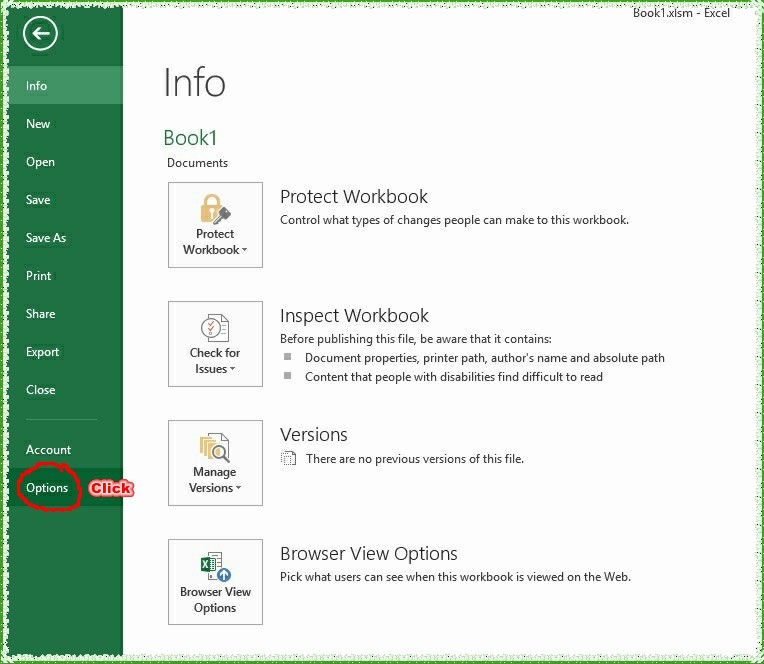Click the Browser View Options Excel icon
764x664 pixels.
click(x=215, y=567)
